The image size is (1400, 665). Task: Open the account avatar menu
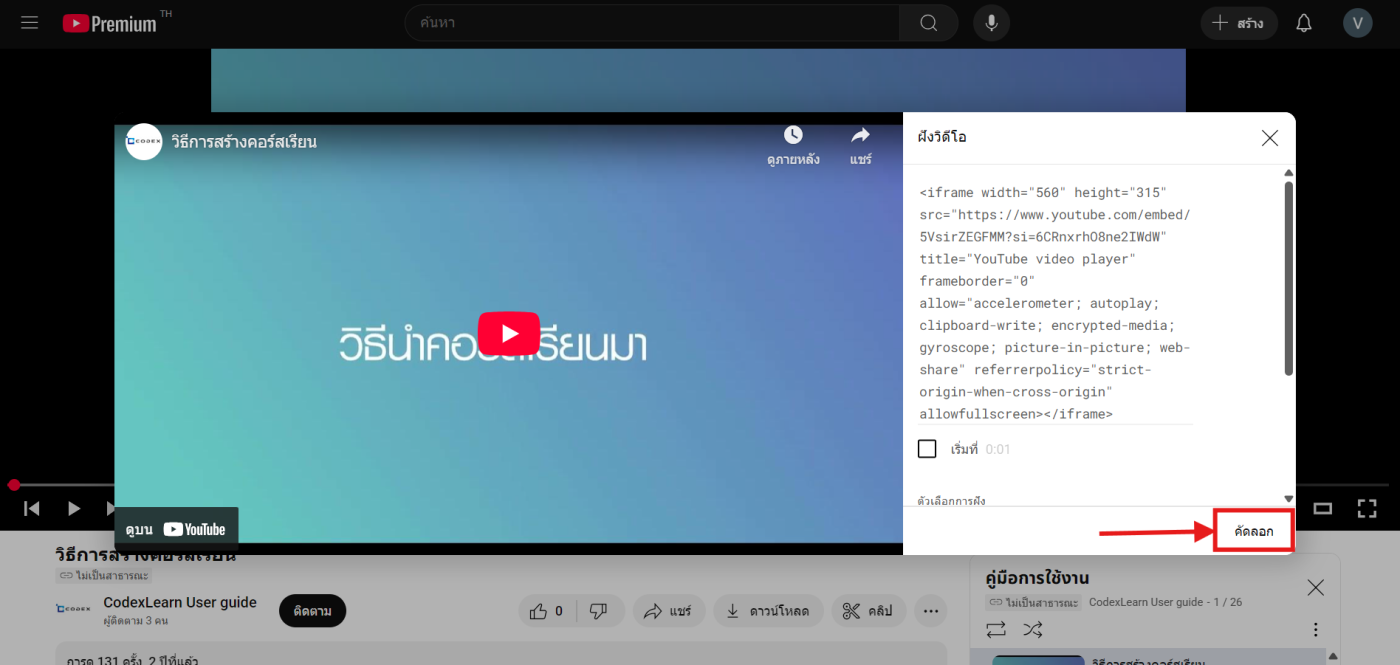tap(1357, 23)
